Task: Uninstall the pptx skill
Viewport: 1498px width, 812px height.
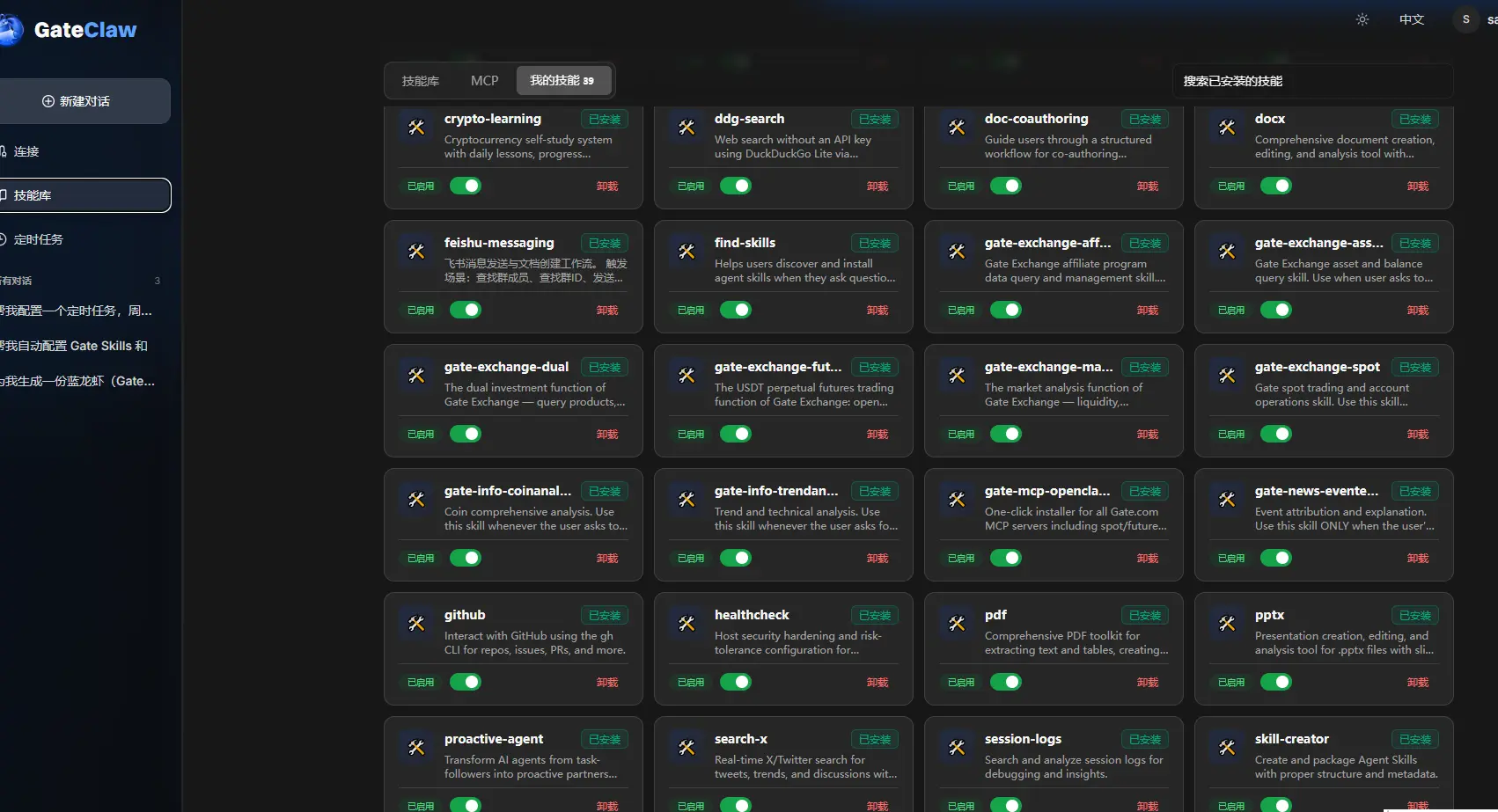Action: point(1418,683)
